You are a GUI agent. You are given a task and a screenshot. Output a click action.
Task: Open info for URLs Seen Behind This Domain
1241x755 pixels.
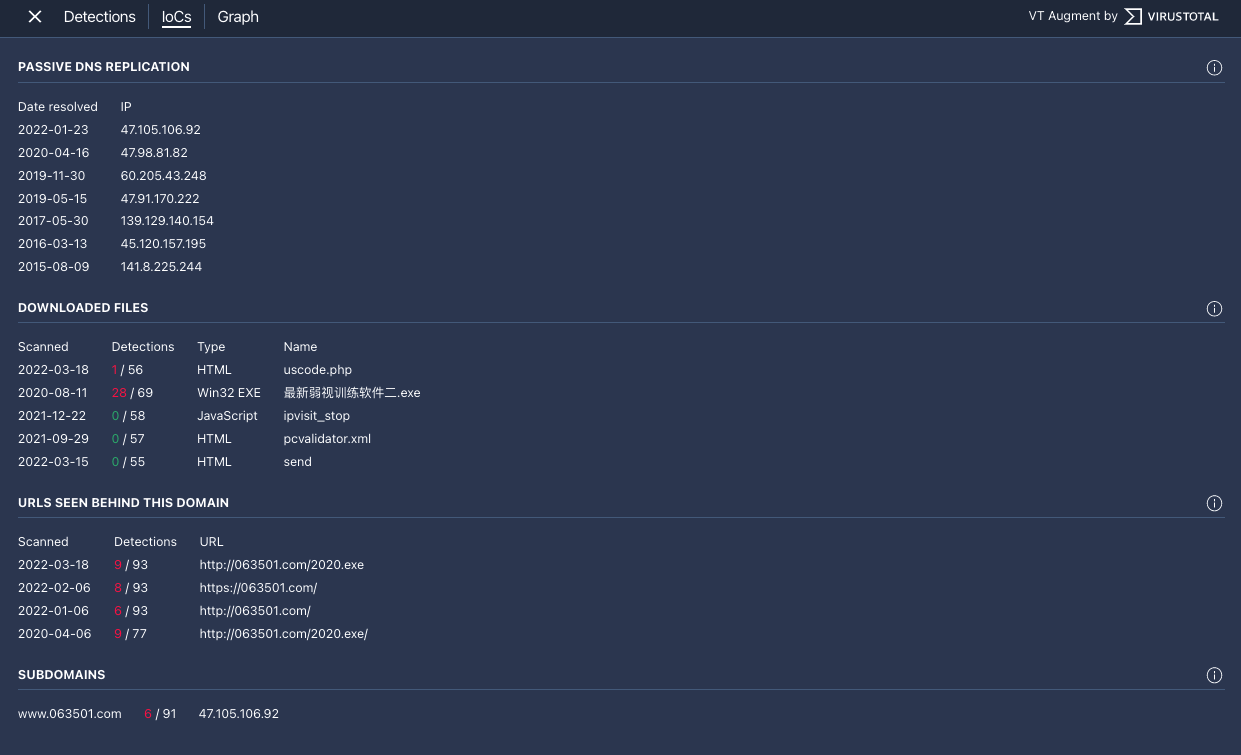click(1214, 503)
